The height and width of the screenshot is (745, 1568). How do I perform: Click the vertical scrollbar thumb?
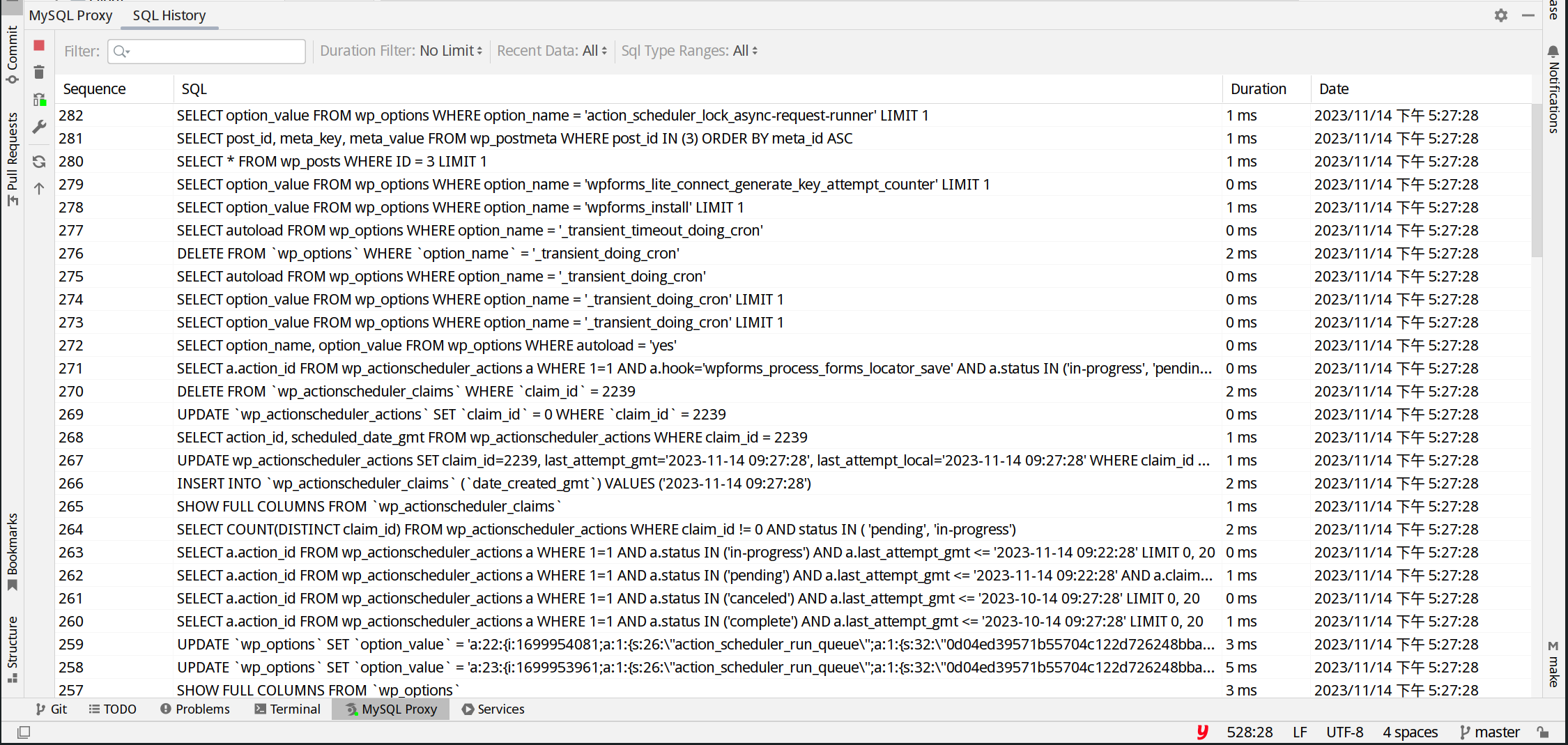click(x=1537, y=180)
